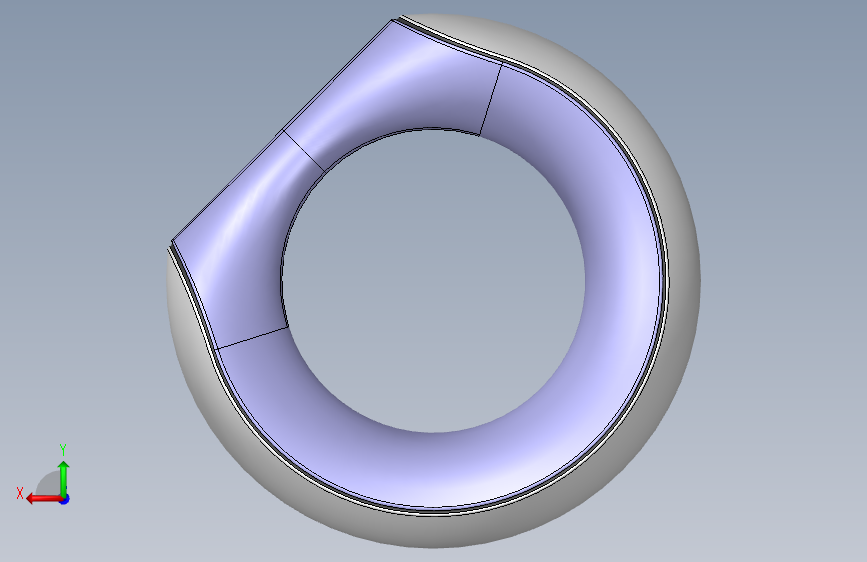Click the green Y axis arrow of the triad
The height and width of the screenshot is (562, 867).
(64, 479)
